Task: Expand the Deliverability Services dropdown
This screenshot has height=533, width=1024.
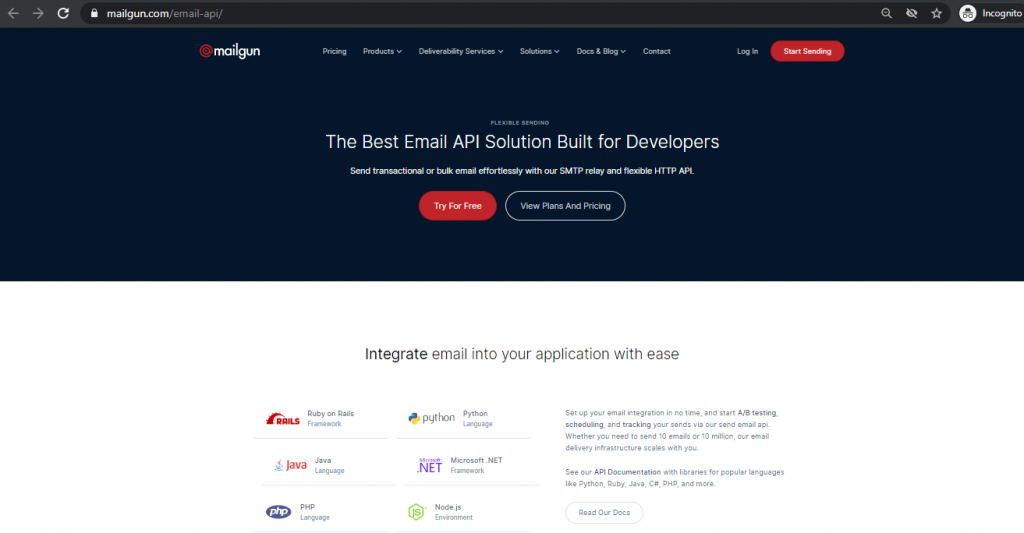Action: click(x=461, y=51)
